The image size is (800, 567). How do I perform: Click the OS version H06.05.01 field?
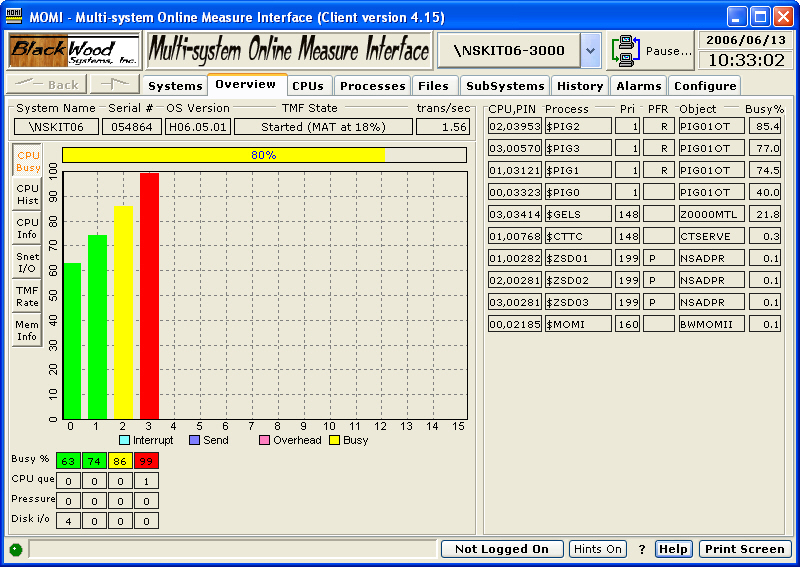197,127
